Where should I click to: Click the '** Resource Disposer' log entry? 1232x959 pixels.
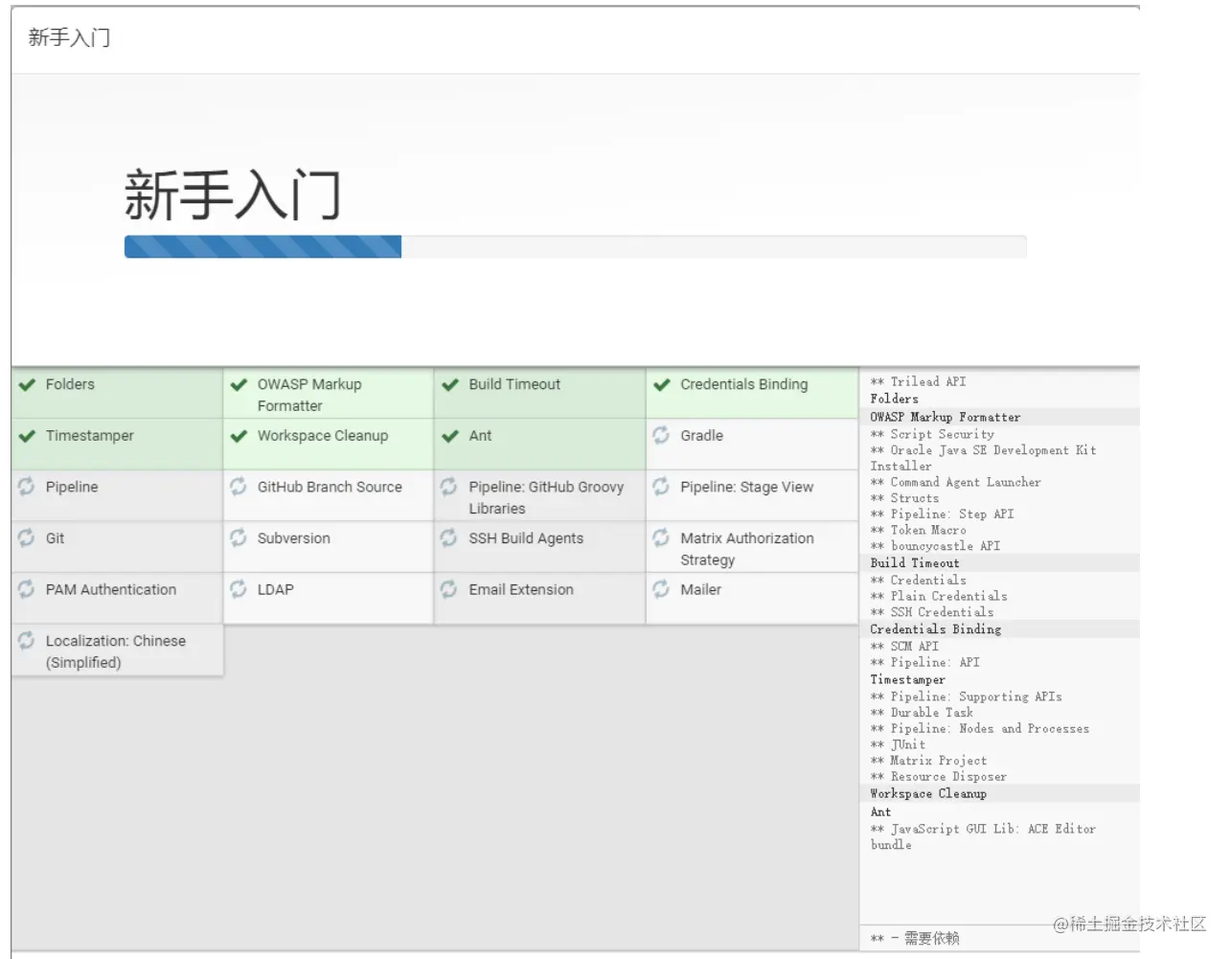[938, 777]
